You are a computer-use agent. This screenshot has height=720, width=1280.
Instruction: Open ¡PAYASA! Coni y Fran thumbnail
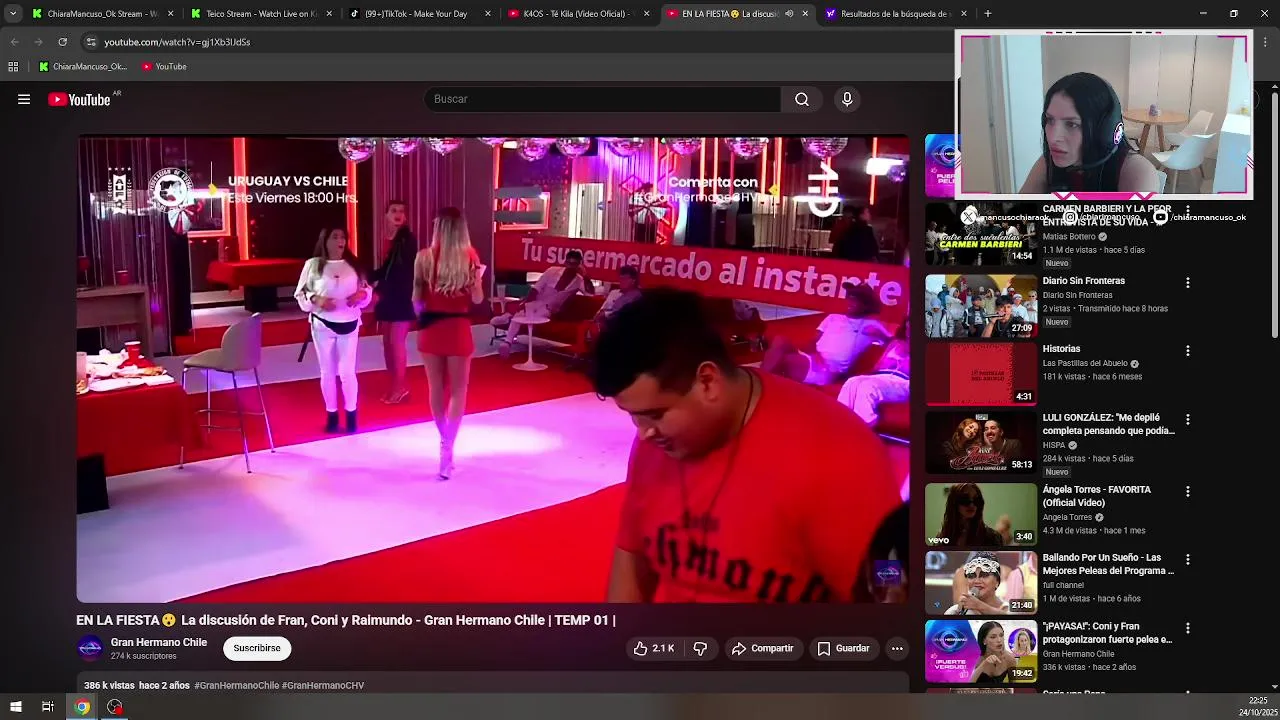point(981,650)
